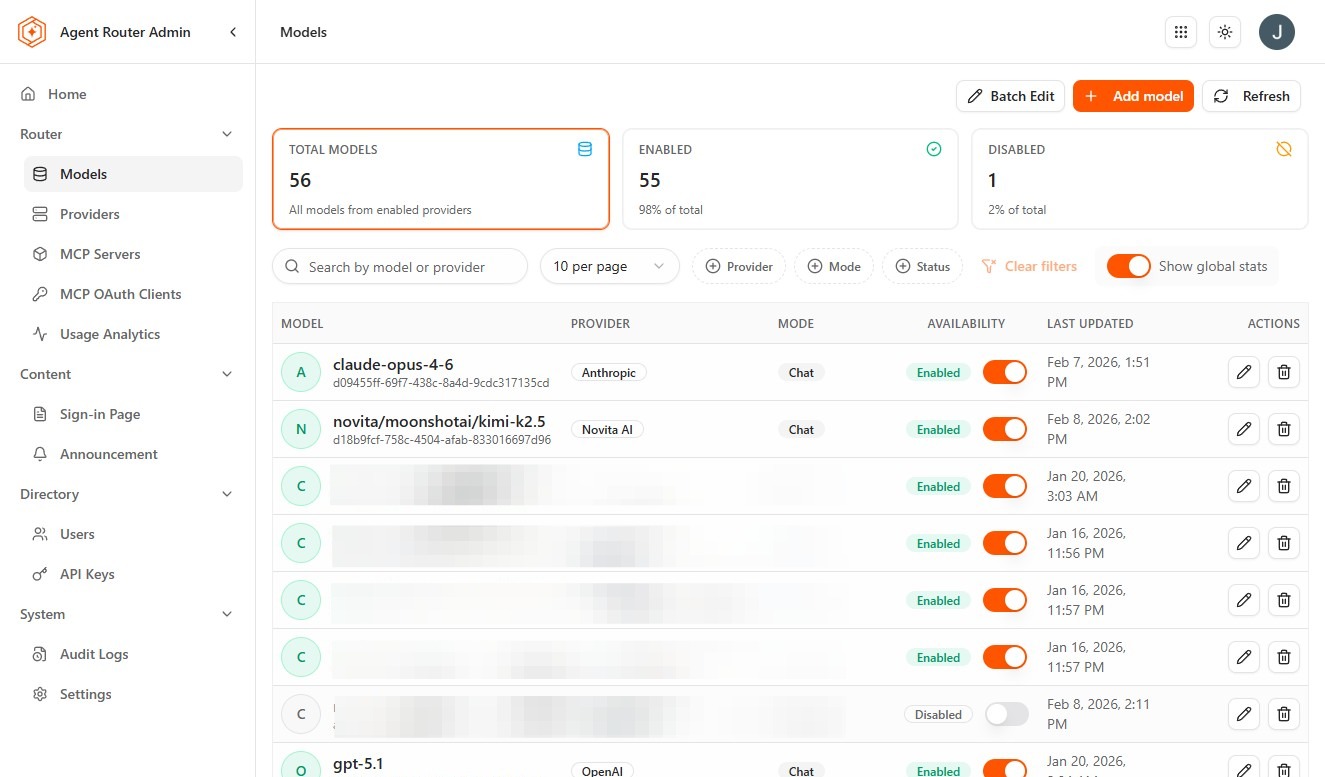Click the check-circle icon on Enabled card

click(934, 149)
